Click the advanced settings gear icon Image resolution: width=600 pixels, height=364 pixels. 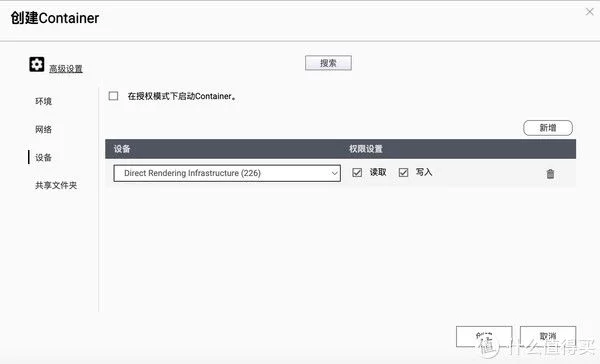tap(37, 64)
